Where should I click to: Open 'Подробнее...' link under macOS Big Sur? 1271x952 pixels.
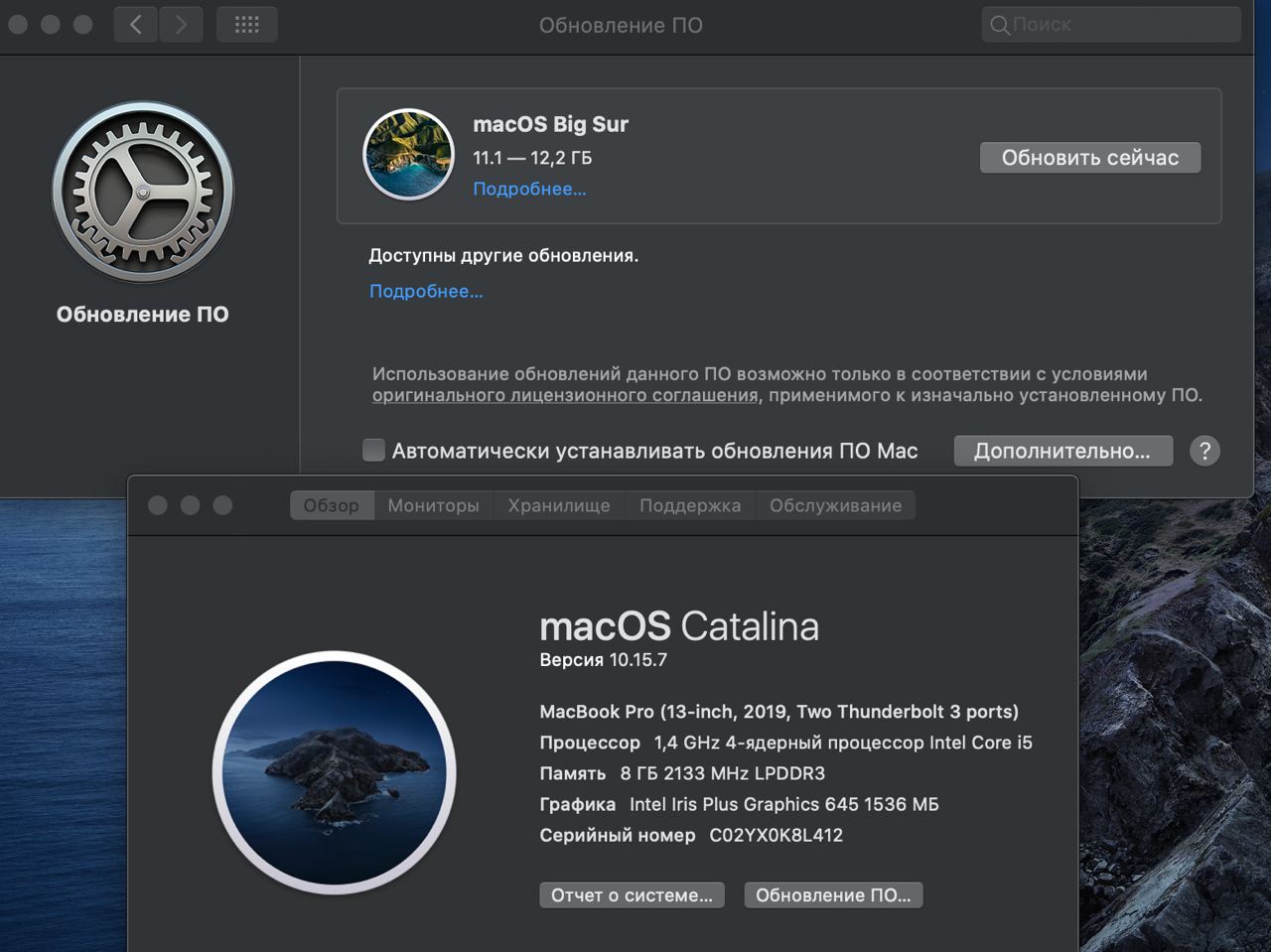[529, 189]
